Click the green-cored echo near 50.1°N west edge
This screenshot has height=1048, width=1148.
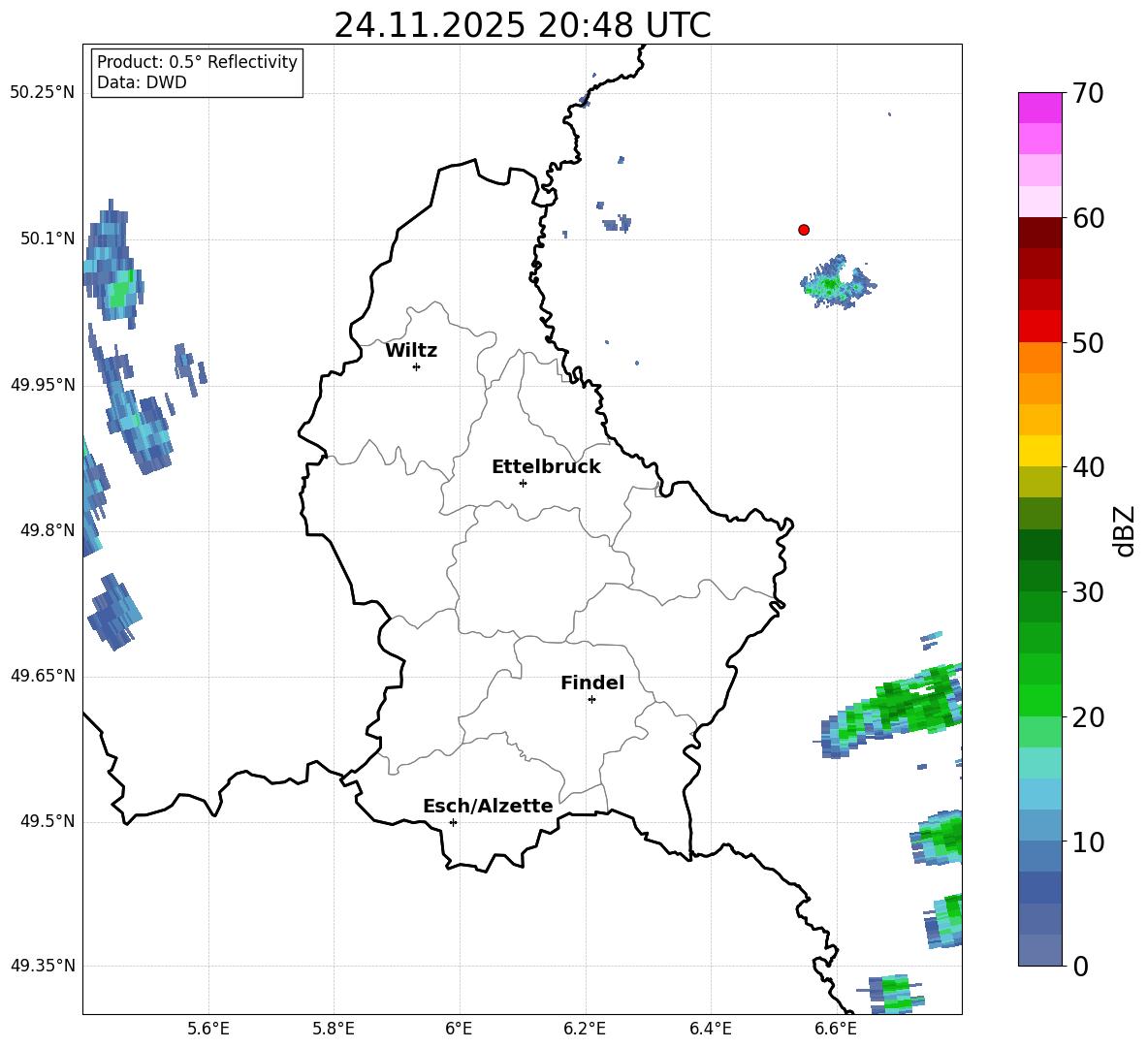point(113,264)
